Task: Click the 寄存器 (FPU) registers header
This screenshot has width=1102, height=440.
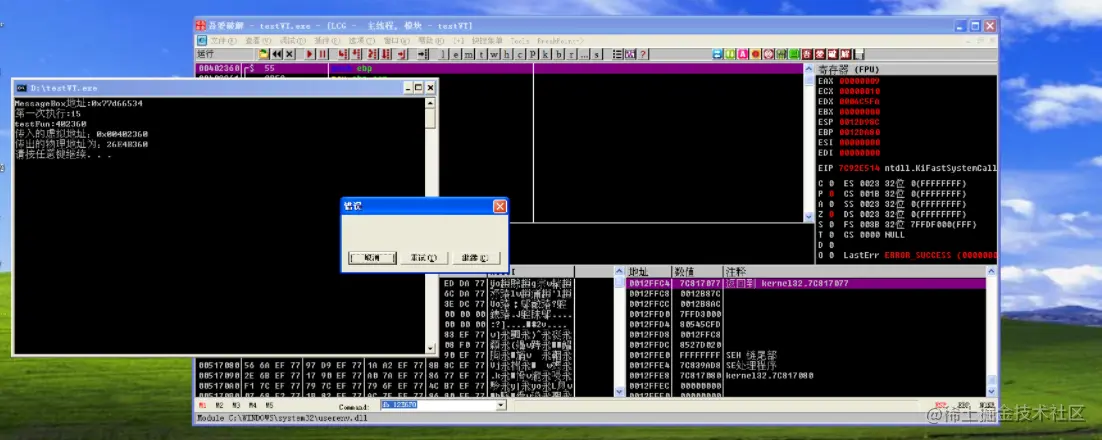Action: click(906, 69)
